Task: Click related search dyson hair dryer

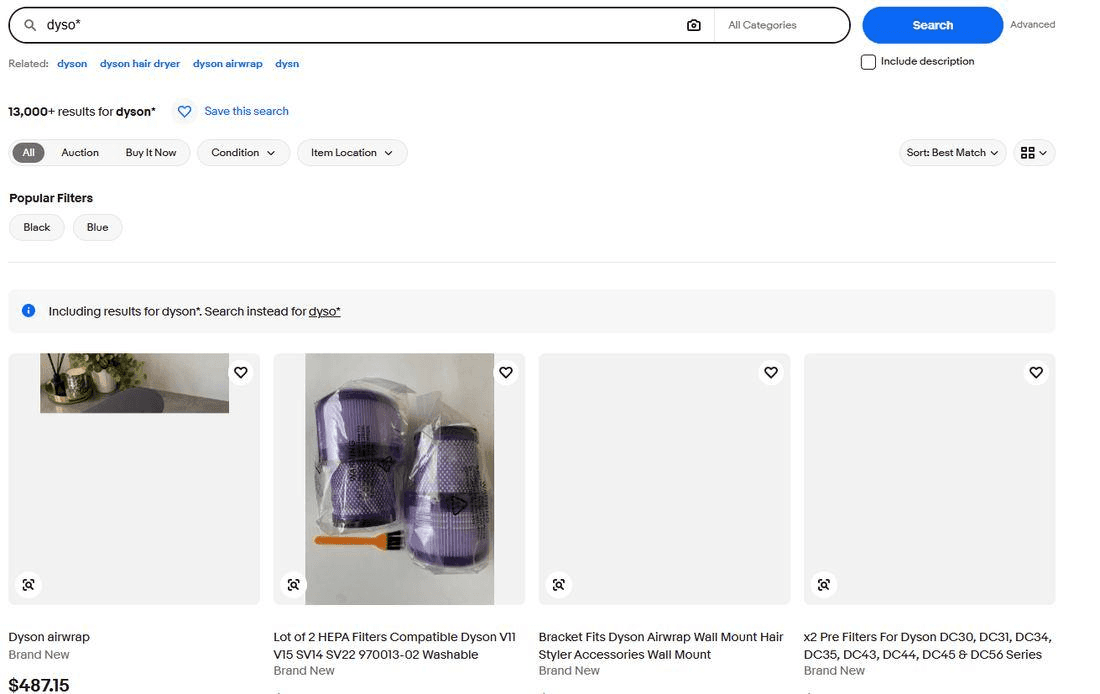Action: tap(140, 64)
